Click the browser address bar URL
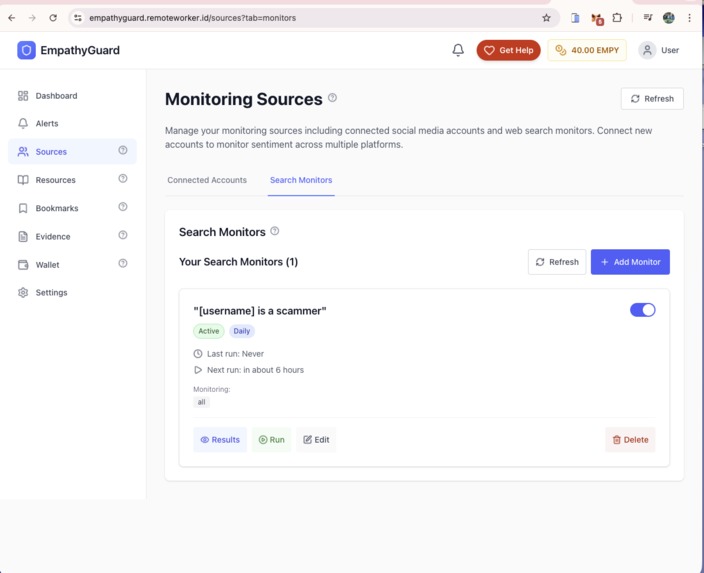 pyautogui.click(x=192, y=18)
